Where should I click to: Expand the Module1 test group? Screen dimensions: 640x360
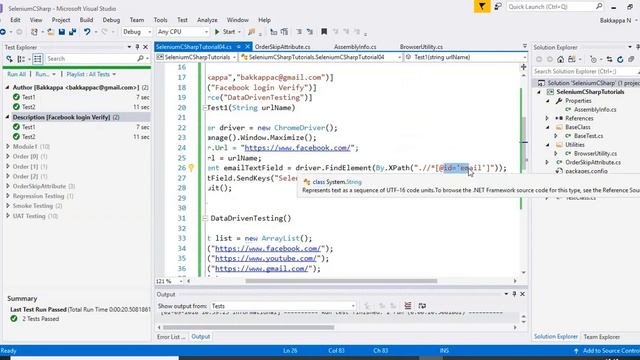8,146
